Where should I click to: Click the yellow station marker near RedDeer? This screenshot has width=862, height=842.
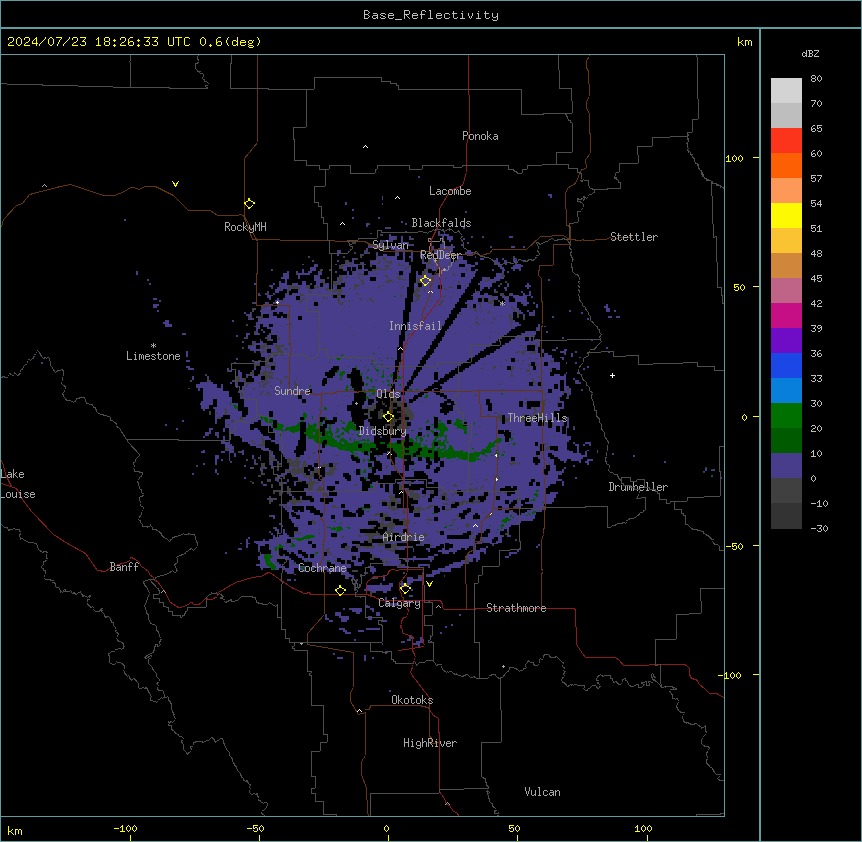coord(425,281)
